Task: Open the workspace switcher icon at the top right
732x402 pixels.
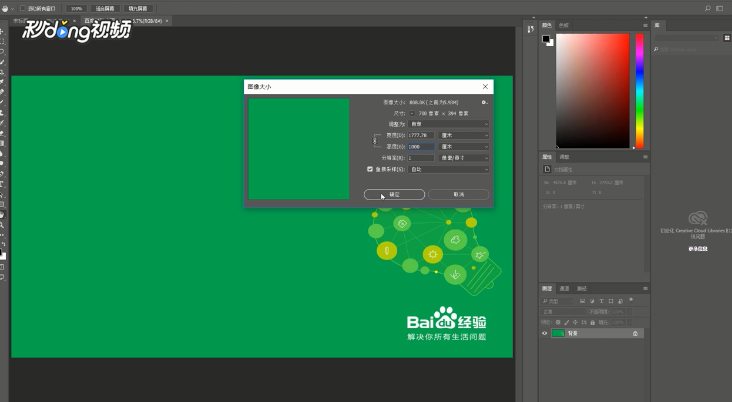Action: (719, 8)
